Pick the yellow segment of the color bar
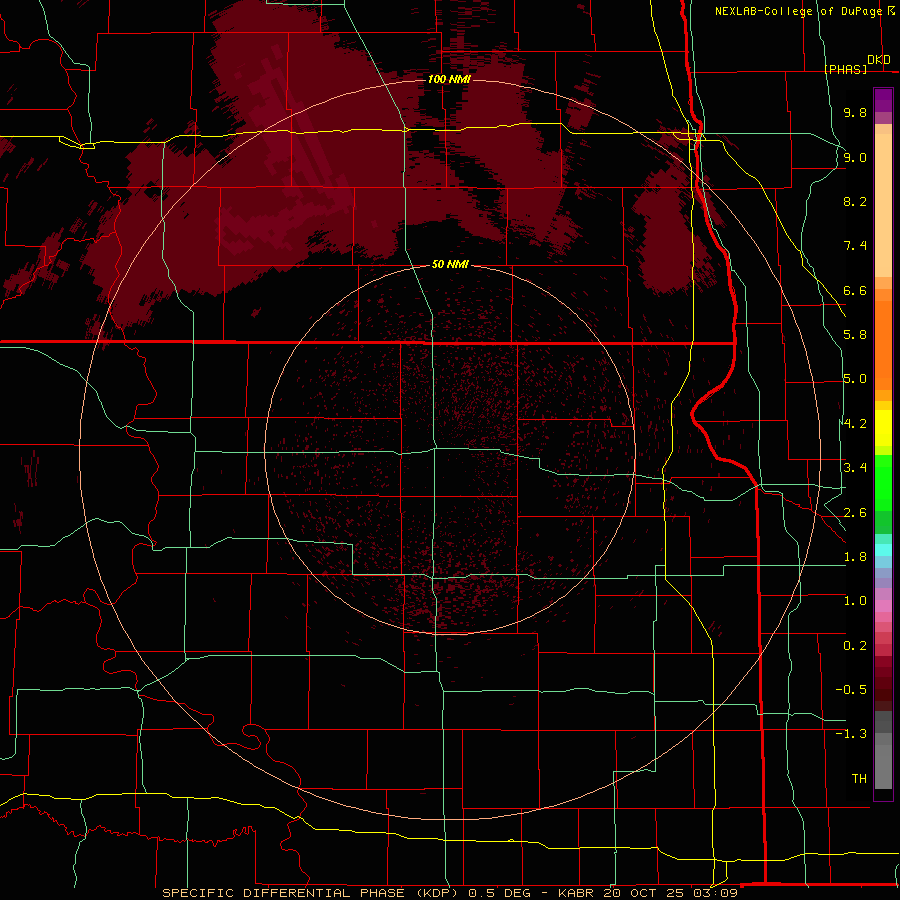This screenshot has width=900, height=900. (x=883, y=428)
